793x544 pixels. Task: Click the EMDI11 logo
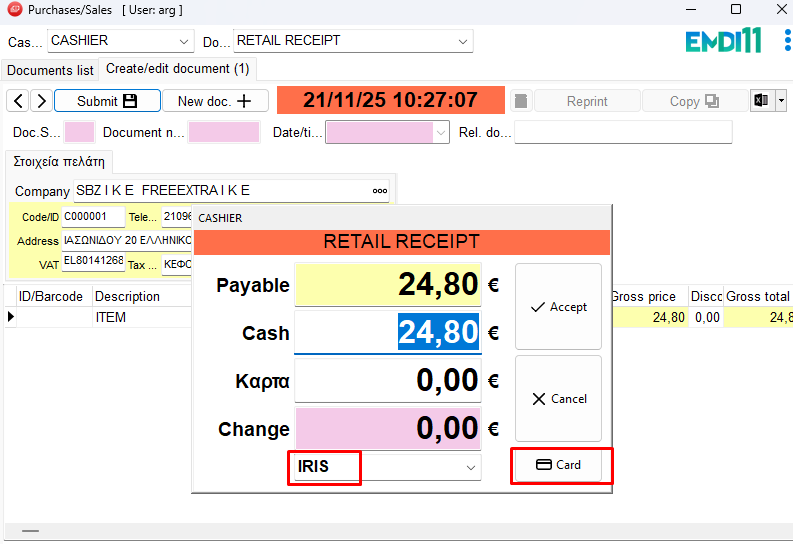click(x=723, y=41)
